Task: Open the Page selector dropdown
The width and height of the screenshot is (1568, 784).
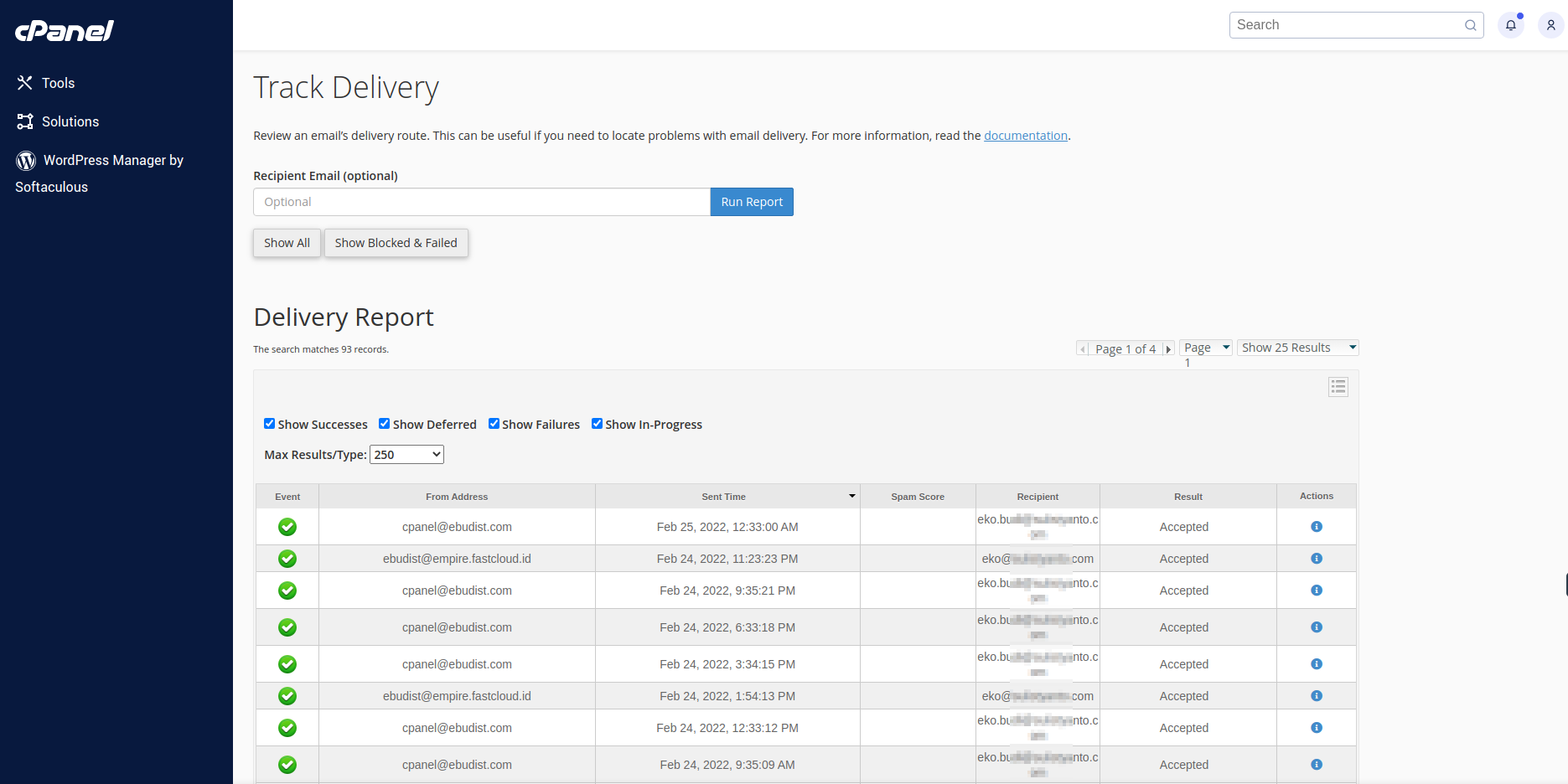Action: (x=1205, y=348)
